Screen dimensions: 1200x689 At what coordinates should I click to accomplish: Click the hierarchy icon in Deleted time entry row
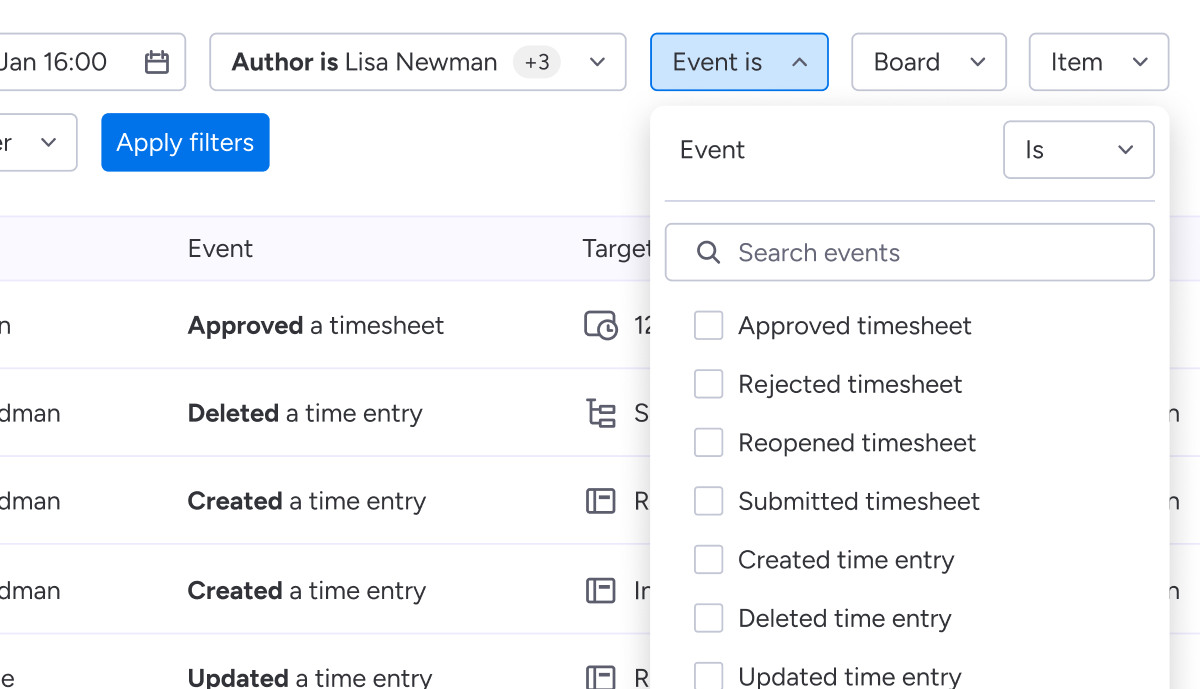600,413
